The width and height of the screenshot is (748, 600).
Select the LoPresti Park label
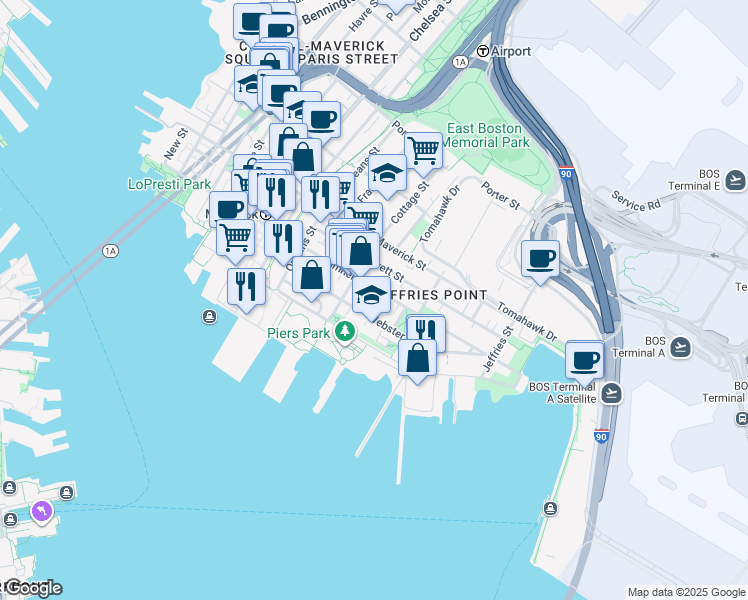coord(169,184)
